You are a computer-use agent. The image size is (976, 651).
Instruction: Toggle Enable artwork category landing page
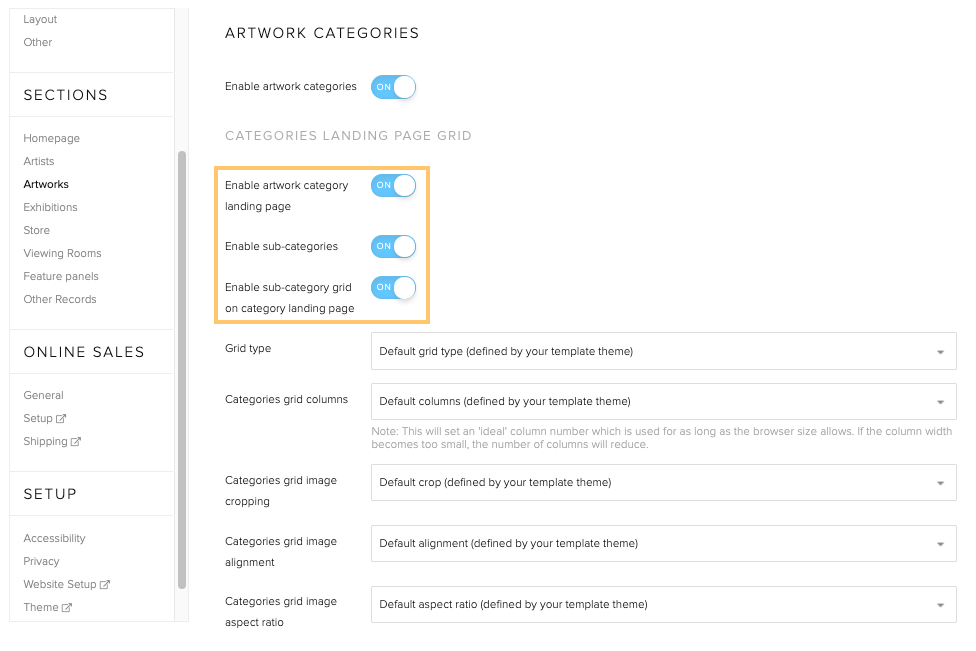tap(393, 186)
